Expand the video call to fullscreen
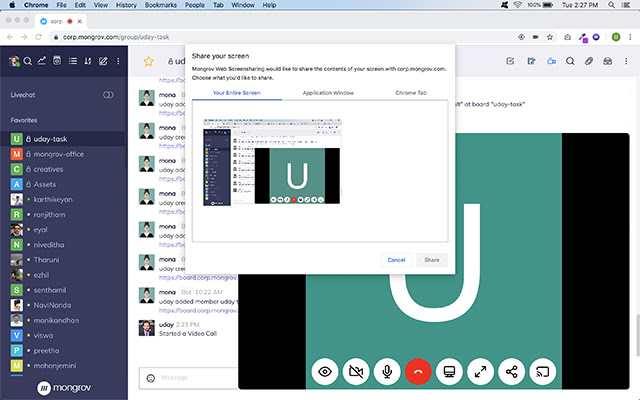Screen dimensions: 640x400 pyautogui.click(x=480, y=371)
